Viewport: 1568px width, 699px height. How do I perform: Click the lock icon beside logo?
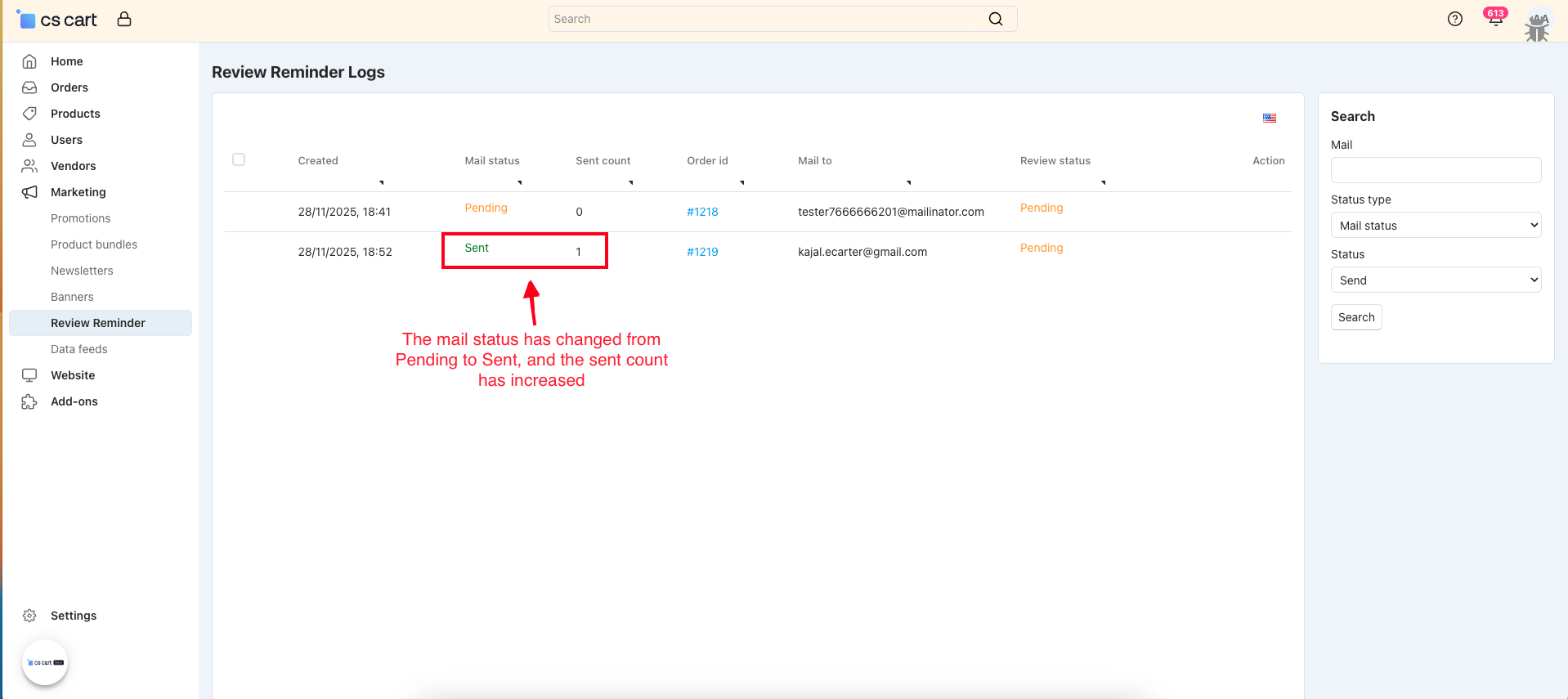[x=124, y=19]
